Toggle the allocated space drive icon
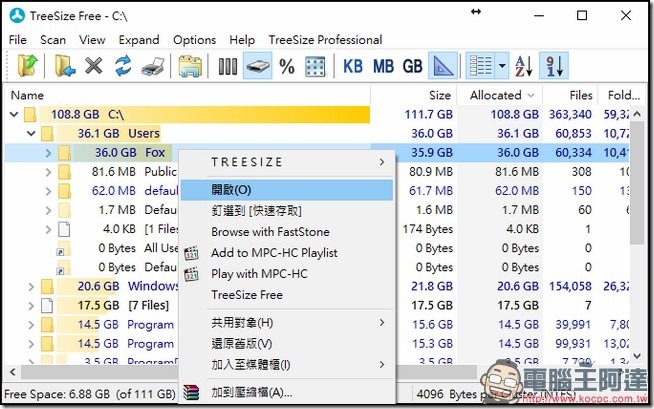Viewport: 654px width, 409px height. [x=257, y=66]
